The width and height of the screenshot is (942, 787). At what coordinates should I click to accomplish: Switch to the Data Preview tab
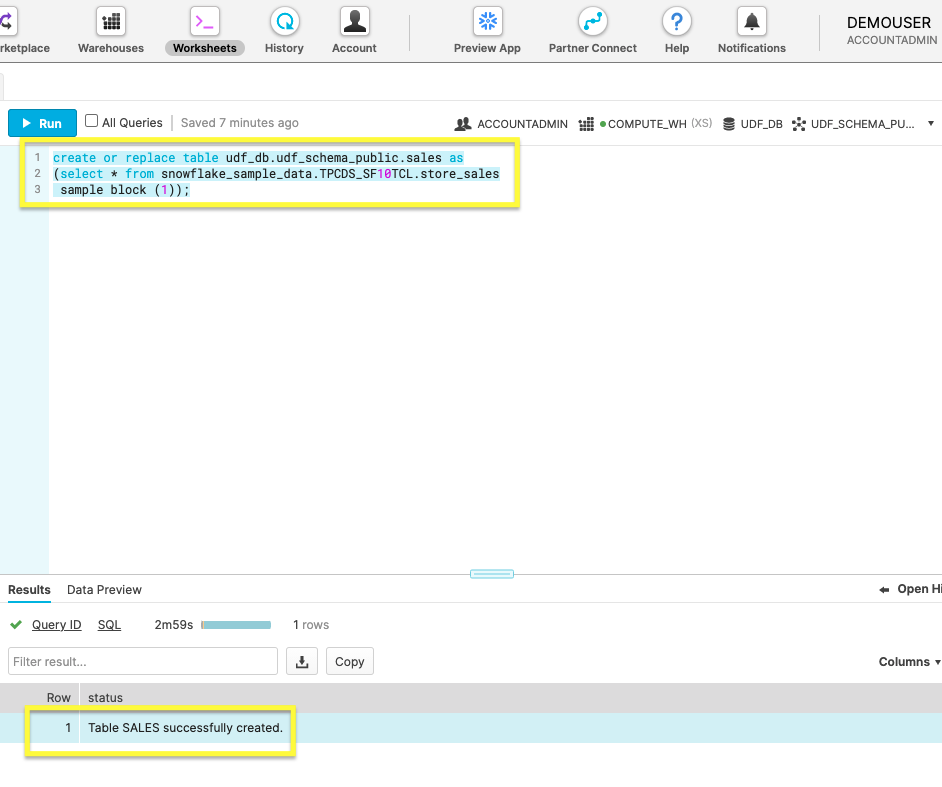pos(104,590)
